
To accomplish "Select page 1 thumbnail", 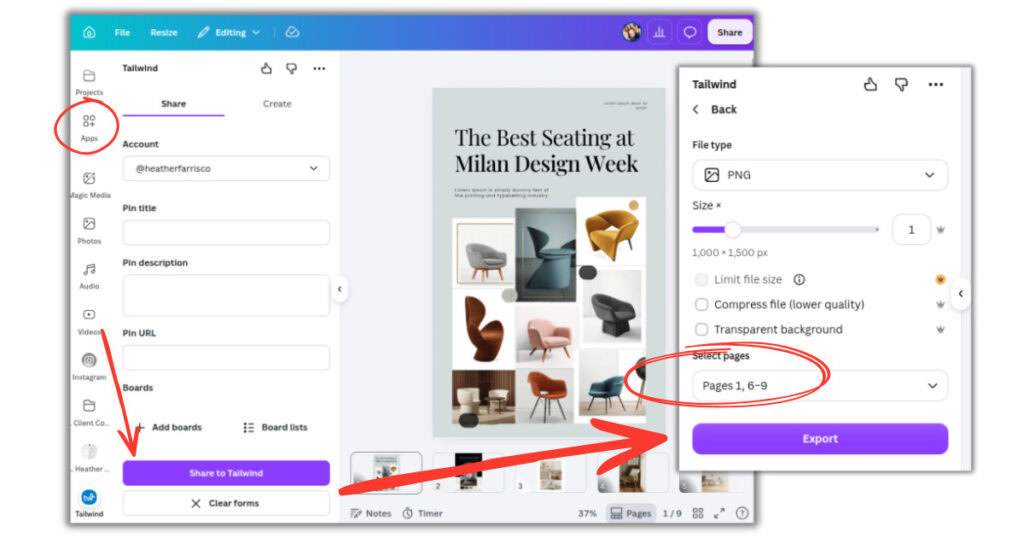I will tap(386, 472).
